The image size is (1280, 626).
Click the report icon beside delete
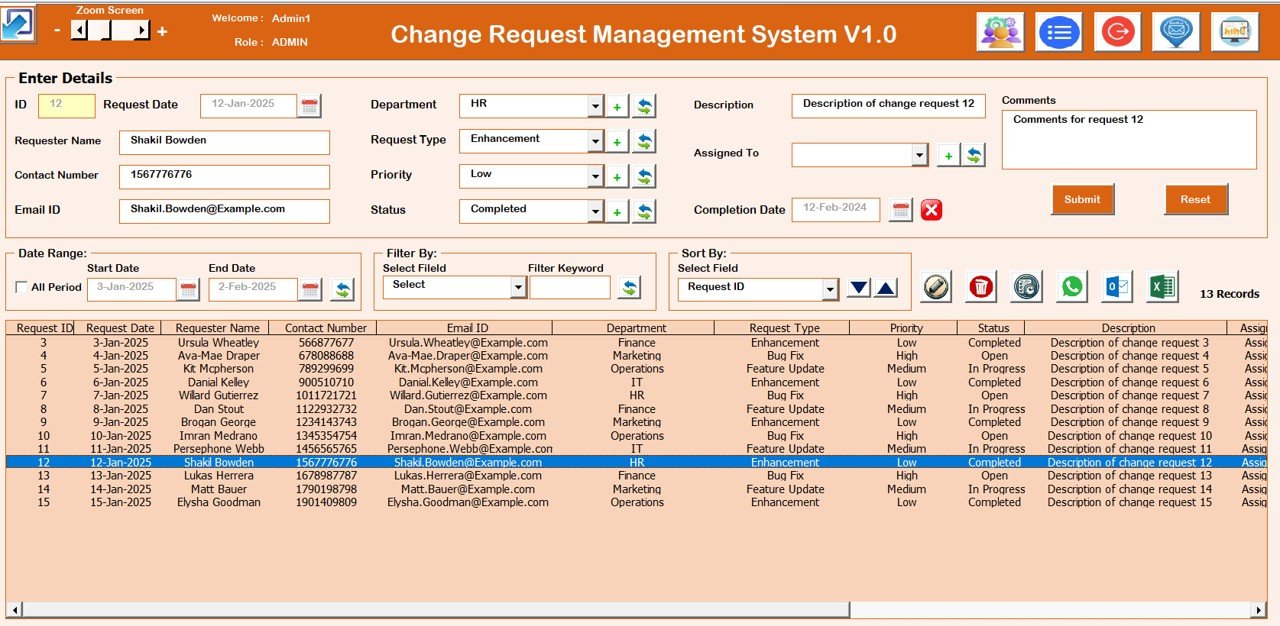pyautogui.click(x=1026, y=287)
